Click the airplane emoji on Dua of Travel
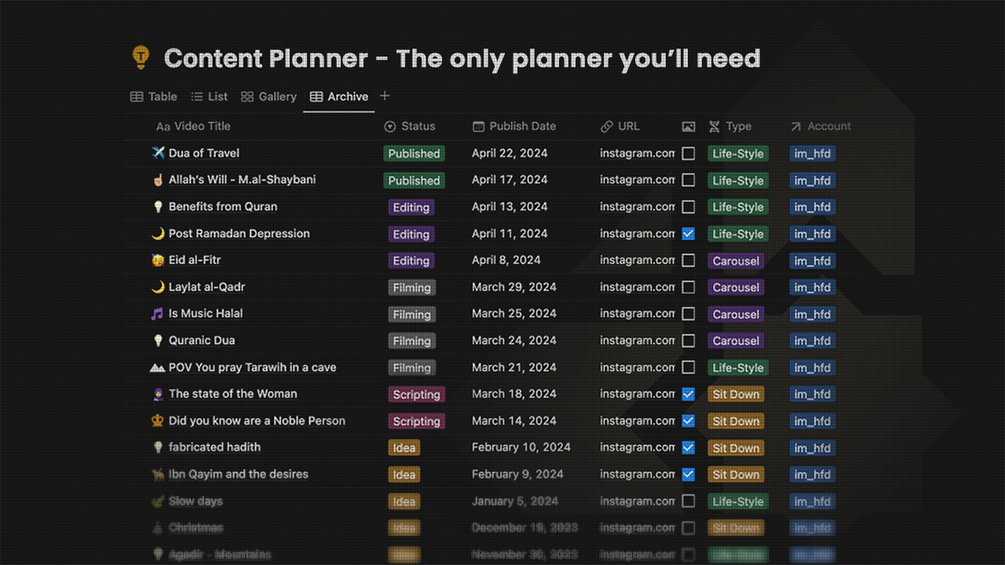Screen dimensions: 1005x565 (158, 153)
